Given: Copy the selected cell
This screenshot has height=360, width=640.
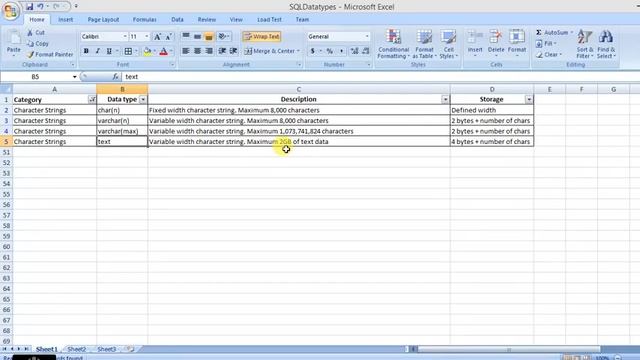Looking at the screenshot, I should 38,44.
